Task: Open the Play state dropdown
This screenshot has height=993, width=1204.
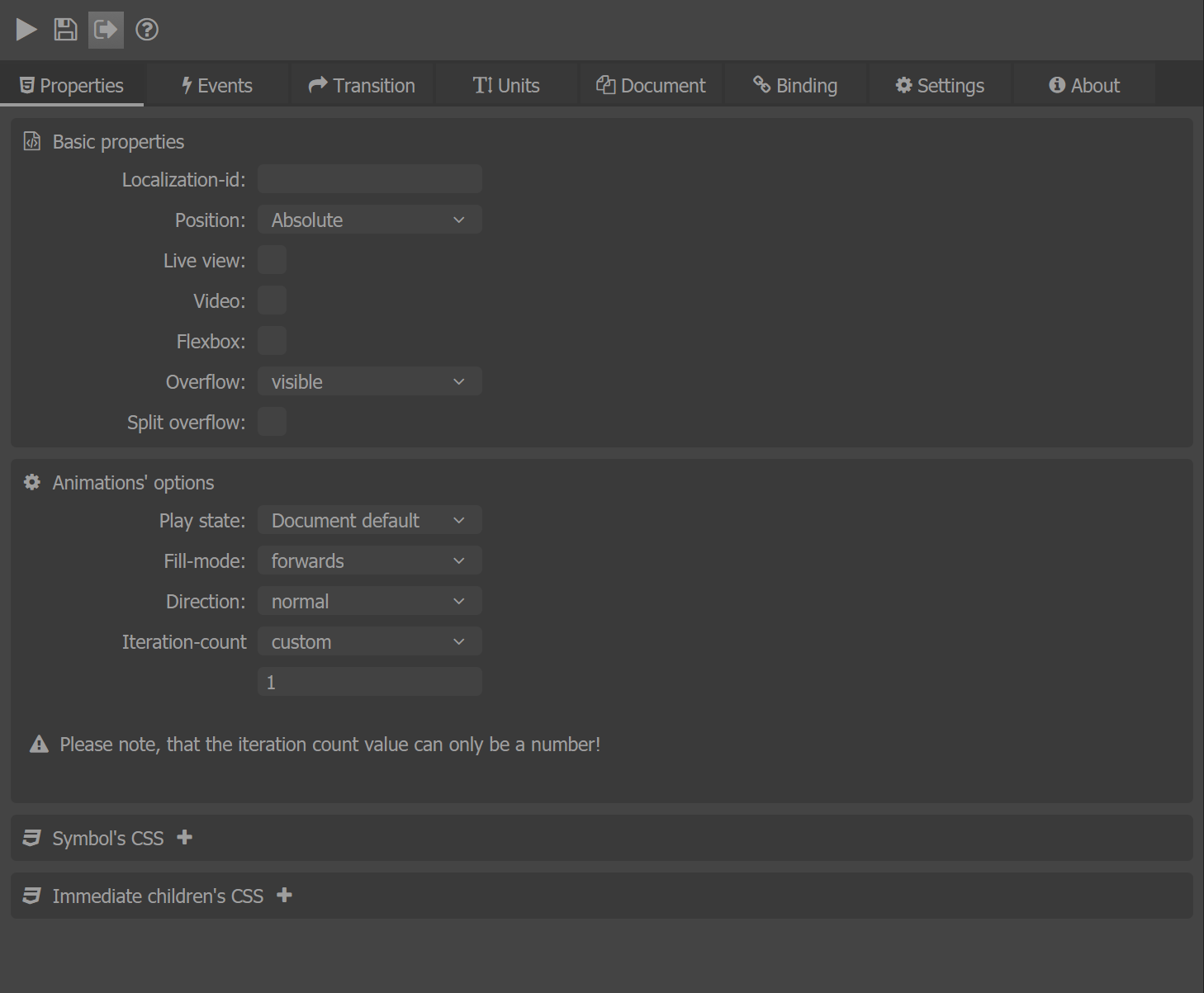Action: tap(370, 520)
